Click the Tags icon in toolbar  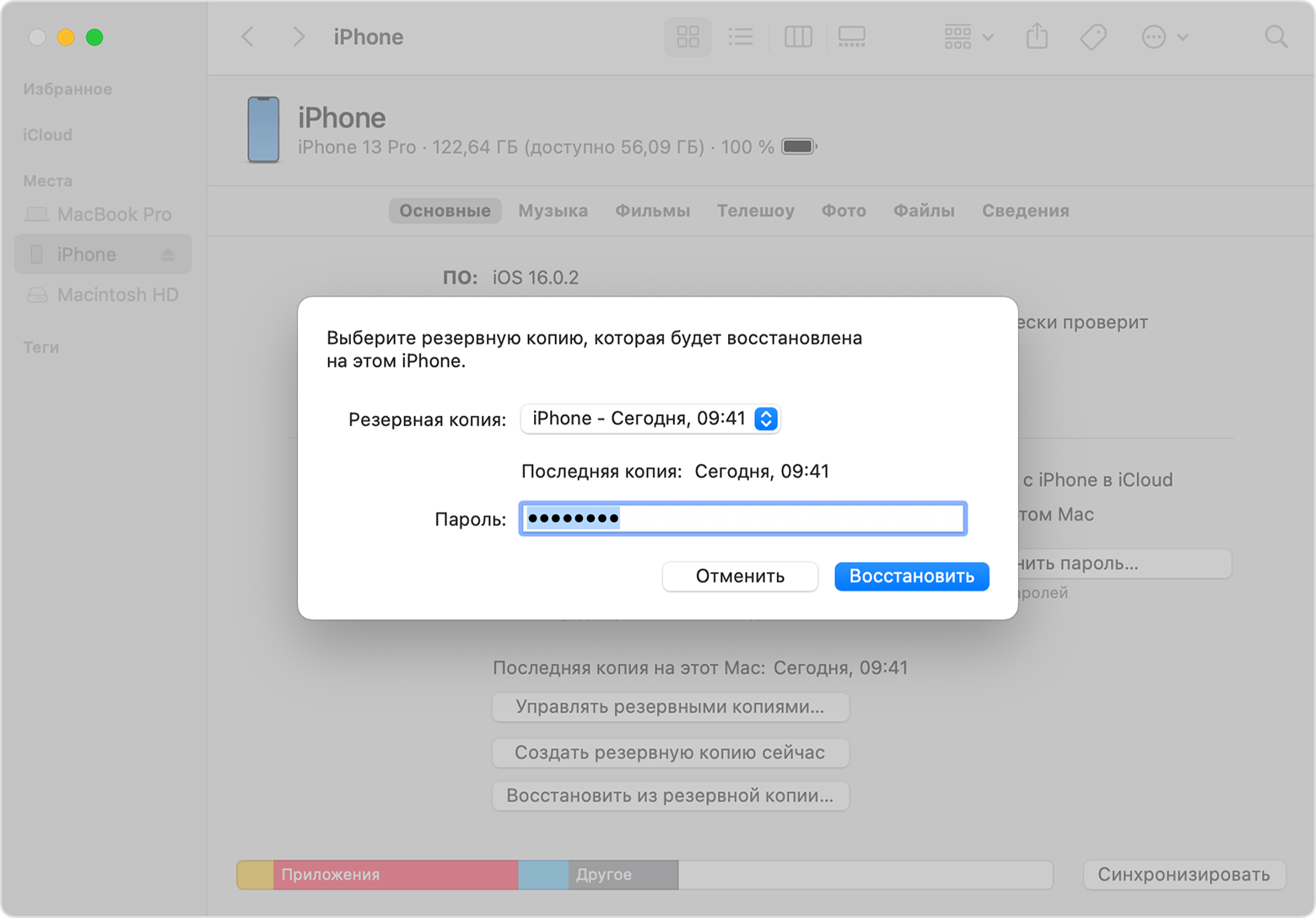1093,37
